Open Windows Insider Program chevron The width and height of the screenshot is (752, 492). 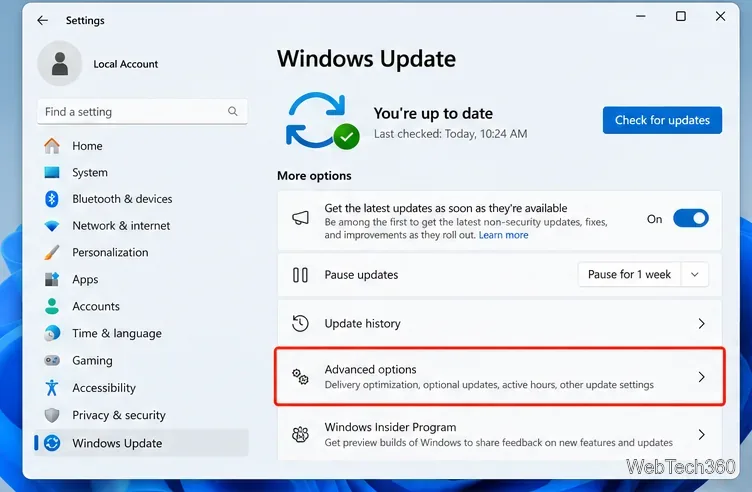[x=702, y=434]
